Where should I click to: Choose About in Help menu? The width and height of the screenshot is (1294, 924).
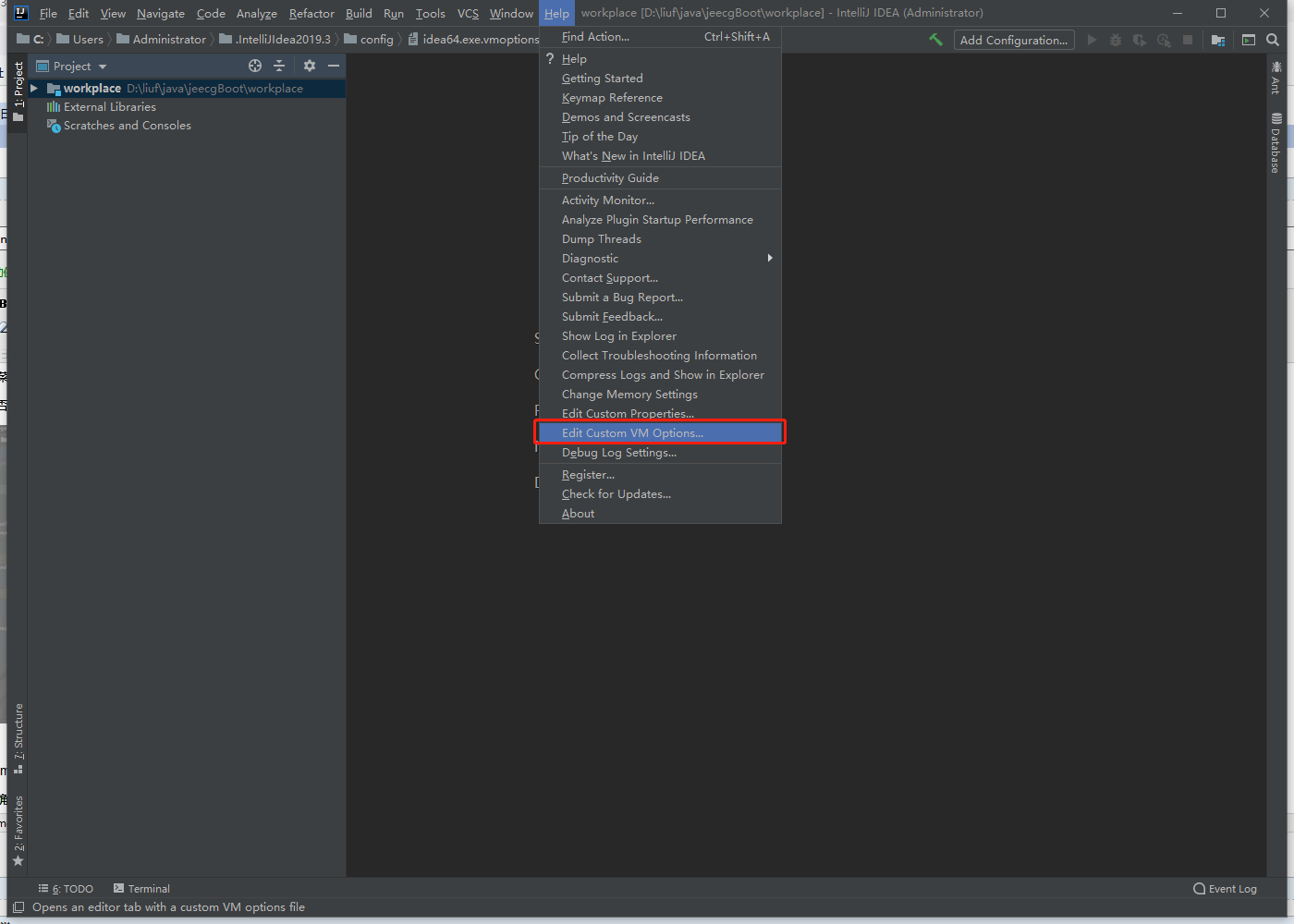(660, 514)
